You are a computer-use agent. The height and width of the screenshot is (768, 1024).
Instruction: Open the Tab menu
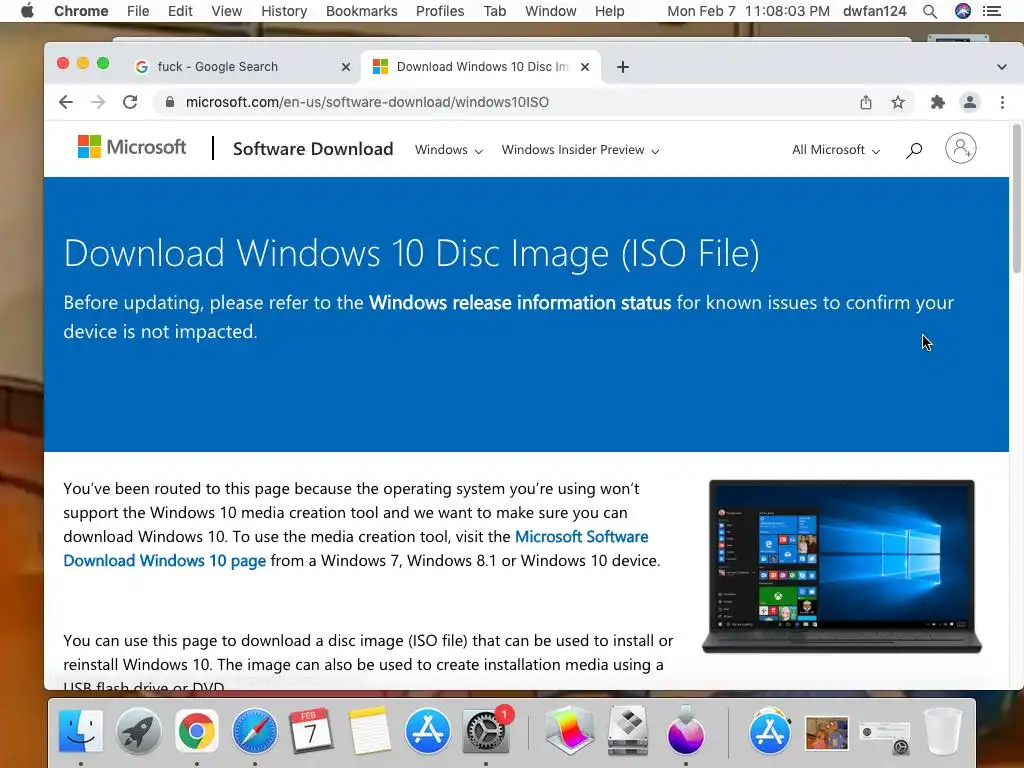495,11
